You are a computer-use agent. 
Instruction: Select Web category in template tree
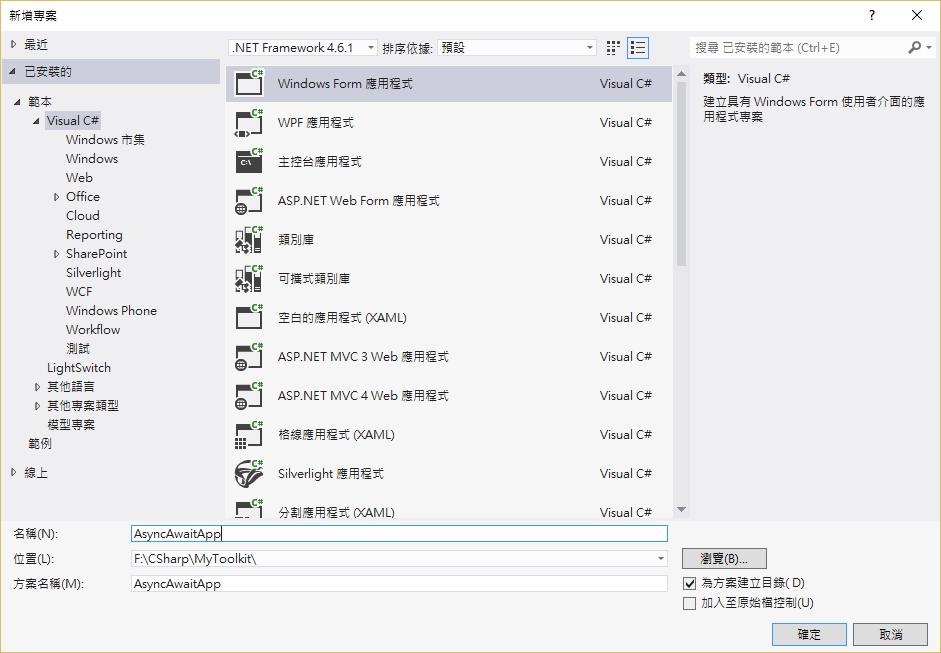[x=79, y=178]
